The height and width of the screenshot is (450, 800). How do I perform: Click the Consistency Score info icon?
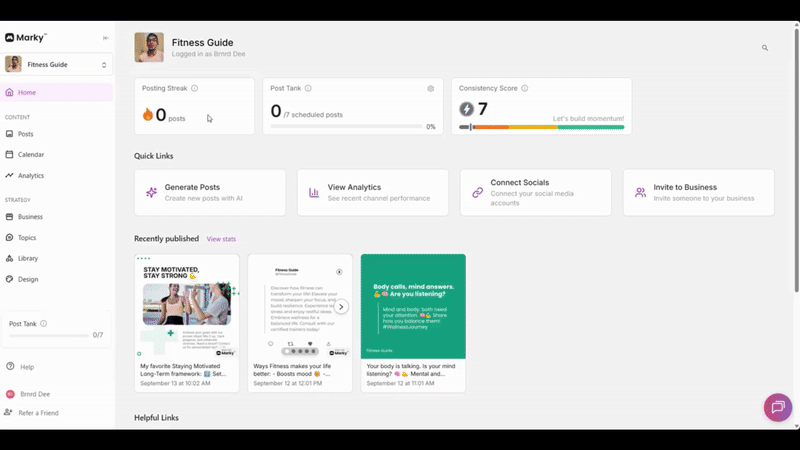tap(524, 88)
